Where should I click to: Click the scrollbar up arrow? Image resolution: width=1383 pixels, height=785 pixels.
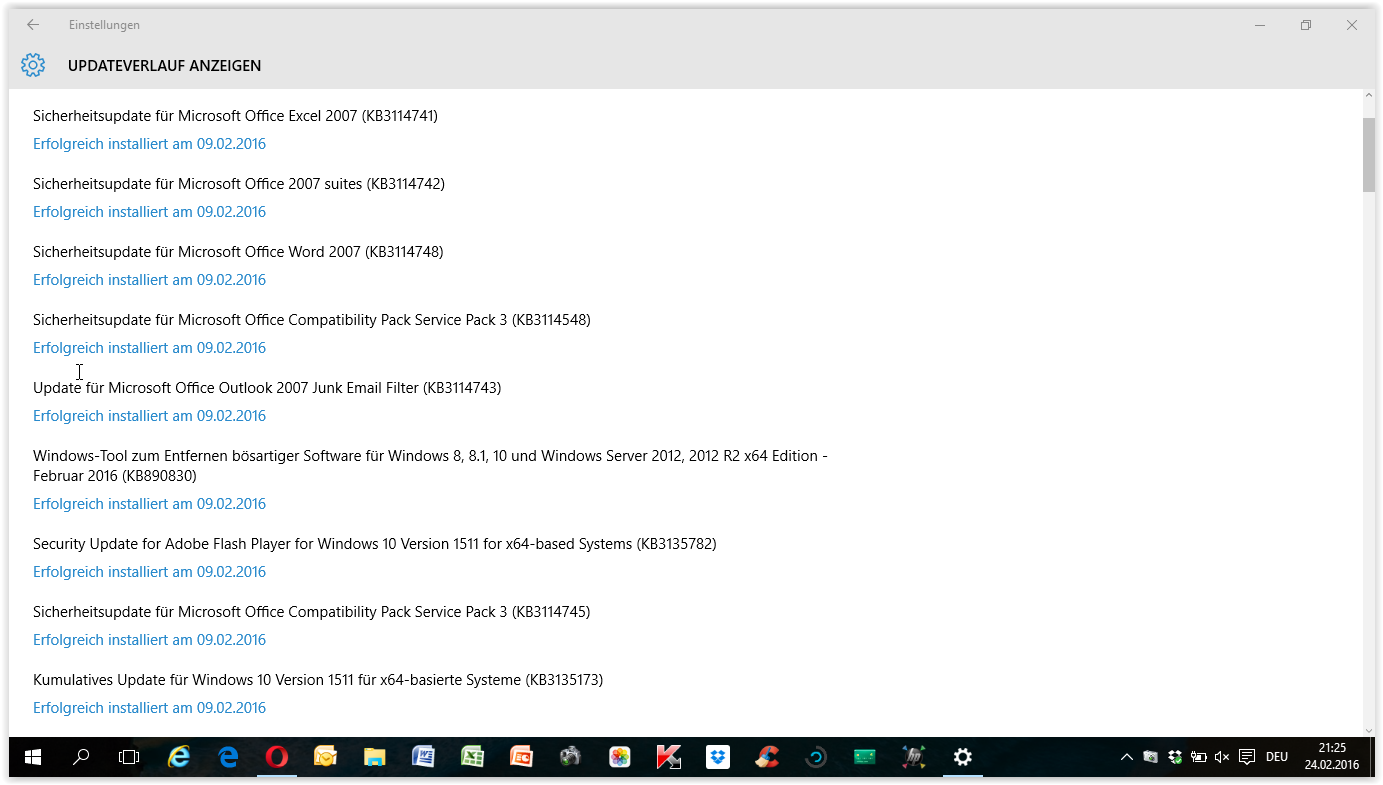coord(1368,96)
